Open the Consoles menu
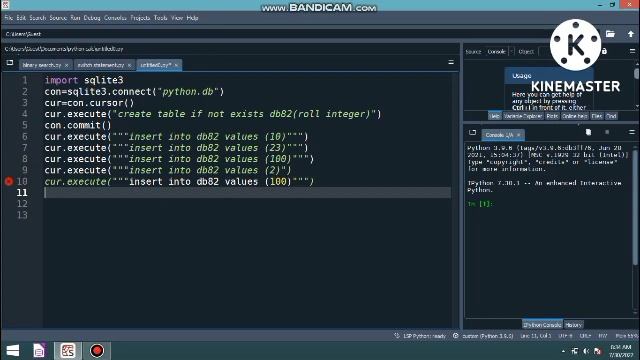Image resolution: width=640 pixels, height=360 pixels. (x=115, y=18)
